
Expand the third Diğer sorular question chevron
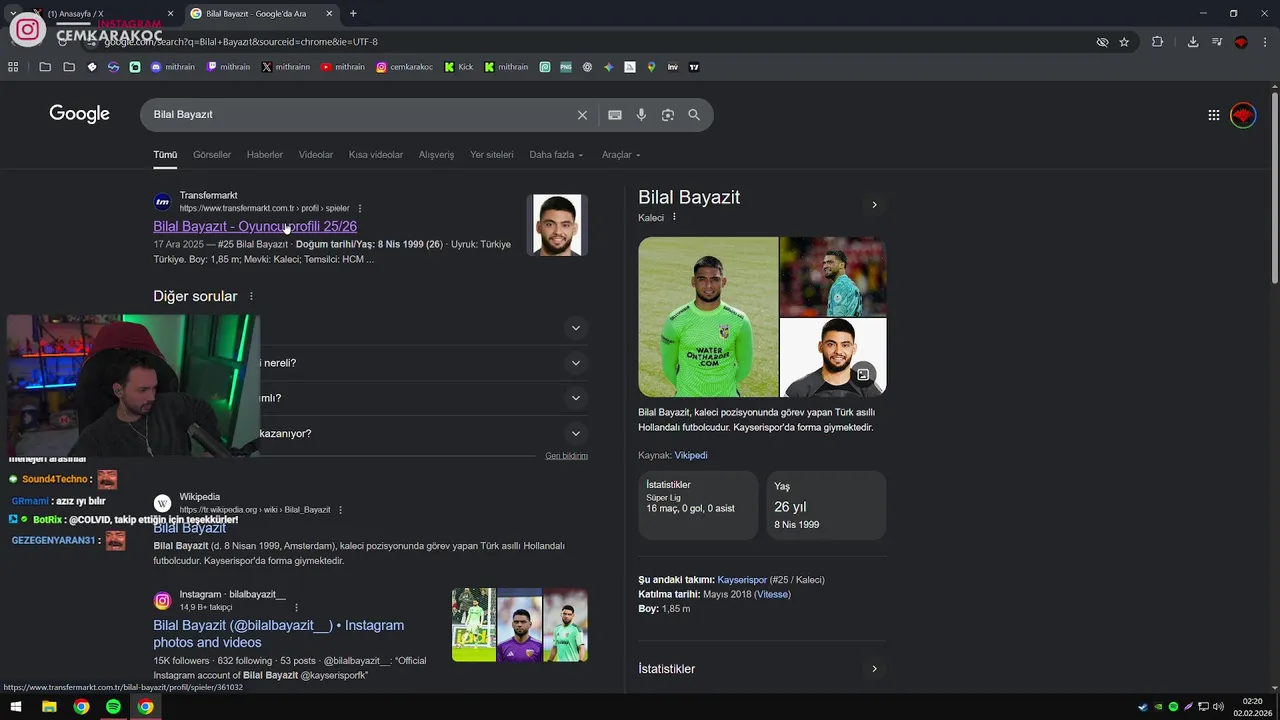[x=575, y=398]
